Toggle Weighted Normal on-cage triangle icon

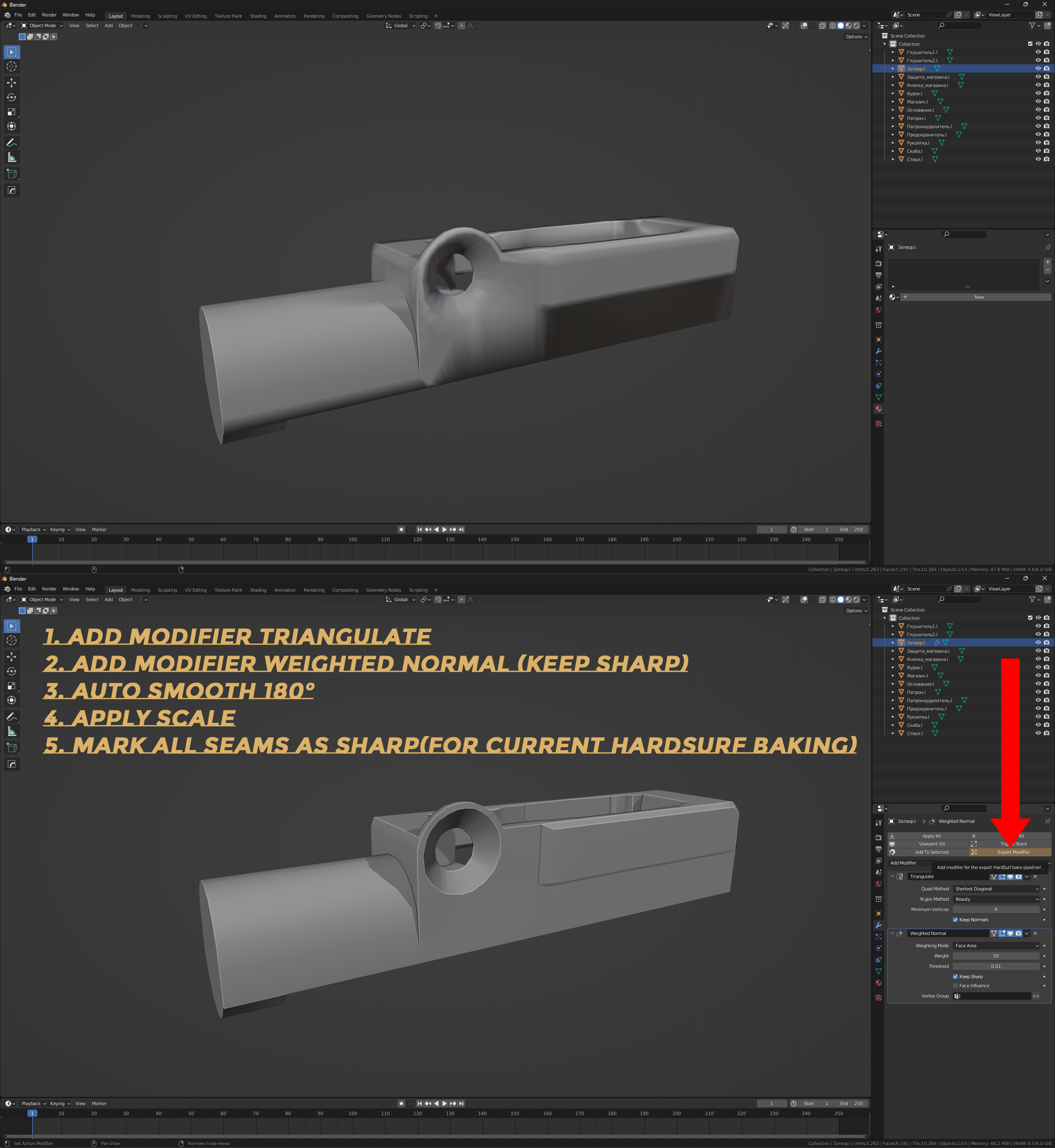994,933
